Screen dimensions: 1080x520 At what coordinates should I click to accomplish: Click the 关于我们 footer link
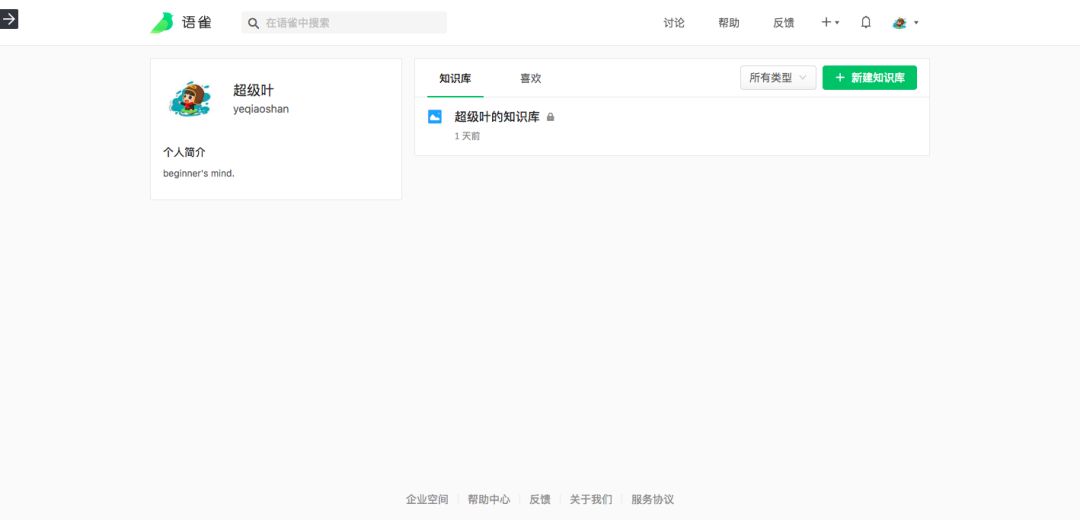coord(591,499)
